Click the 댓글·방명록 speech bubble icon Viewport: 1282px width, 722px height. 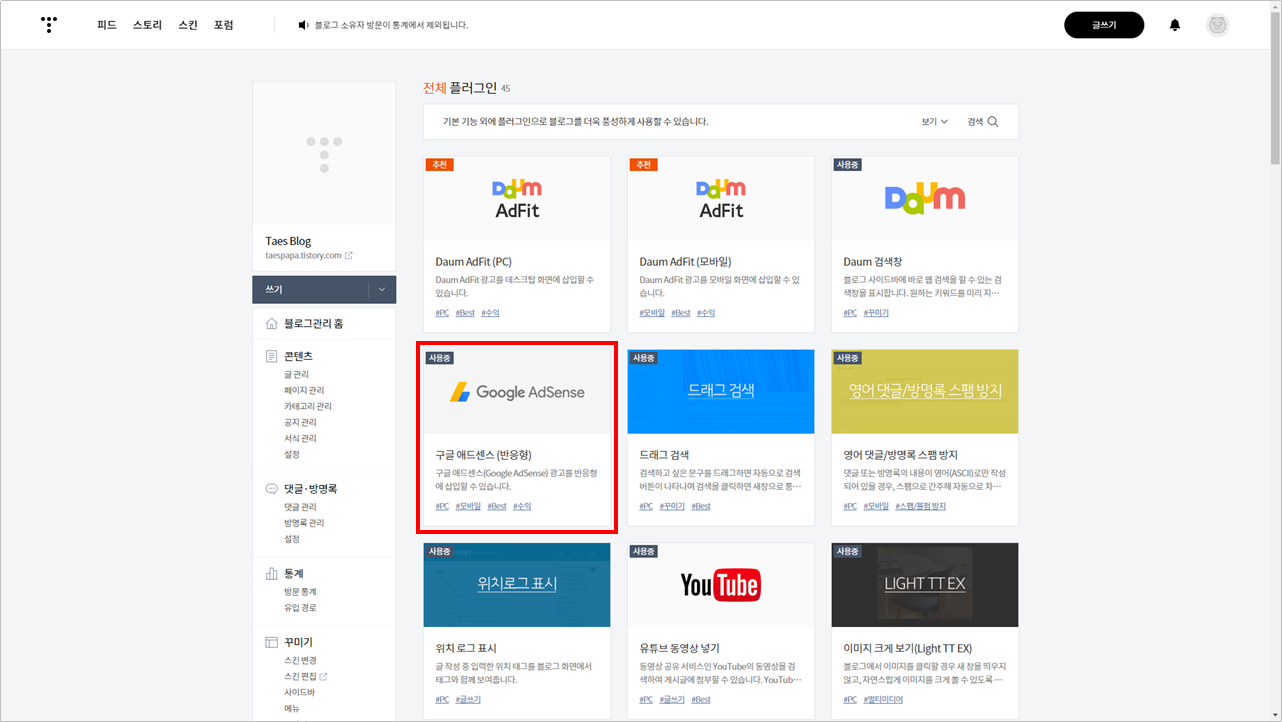point(272,489)
